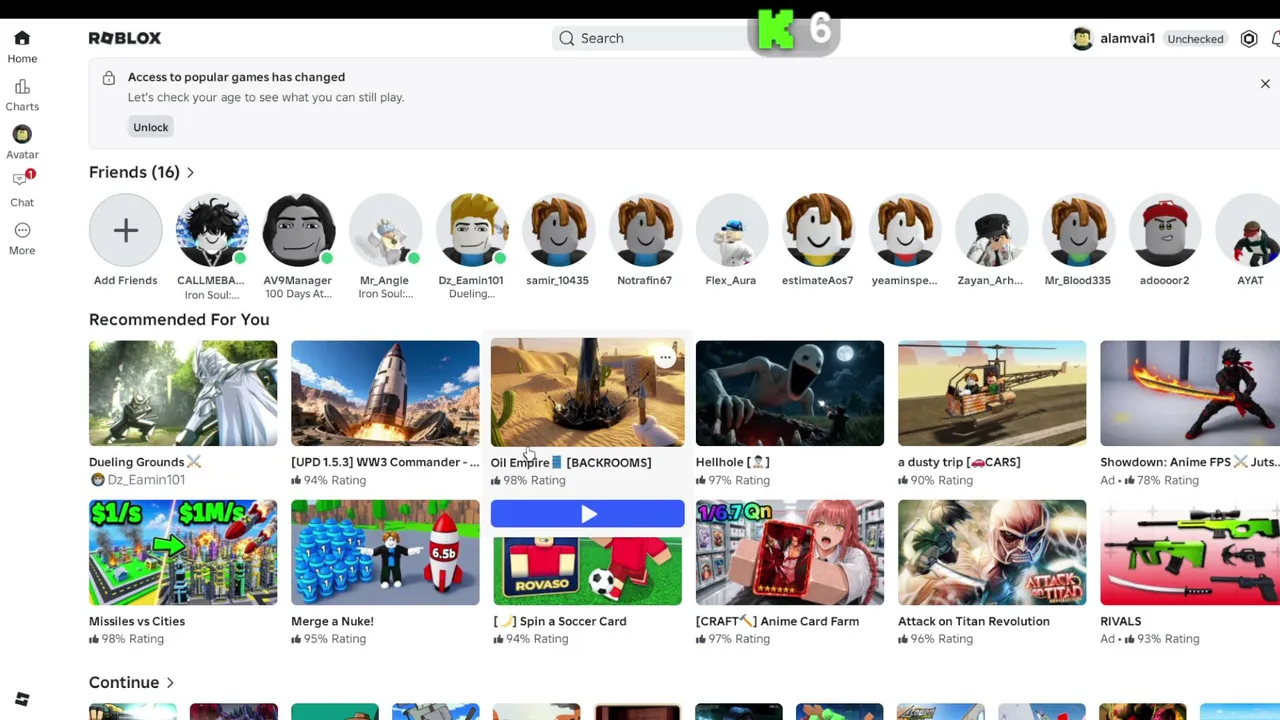Click the Unchecked age status badge
The width and height of the screenshot is (1280, 720).
pyautogui.click(x=1195, y=39)
